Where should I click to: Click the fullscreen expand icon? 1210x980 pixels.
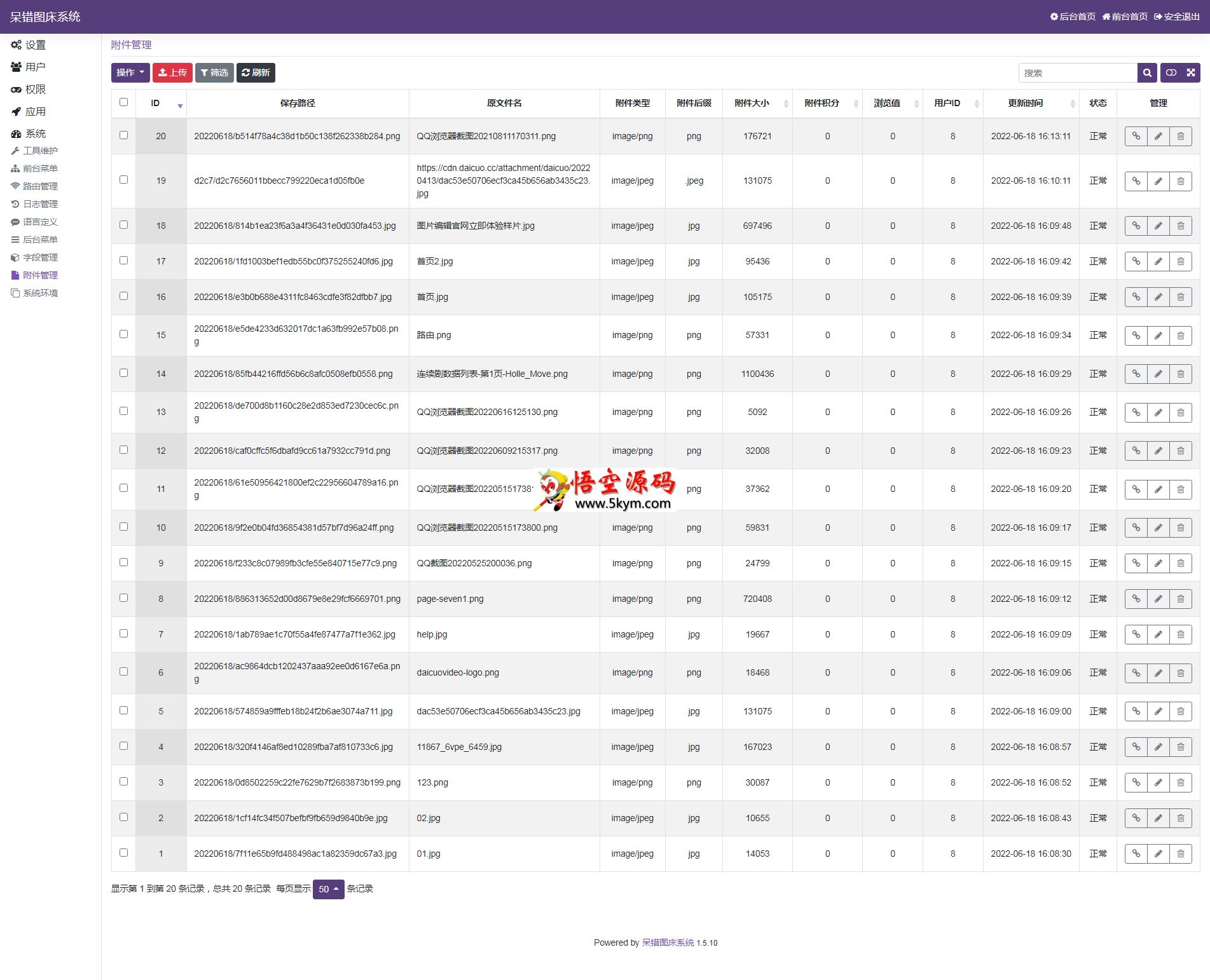[1191, 72]
